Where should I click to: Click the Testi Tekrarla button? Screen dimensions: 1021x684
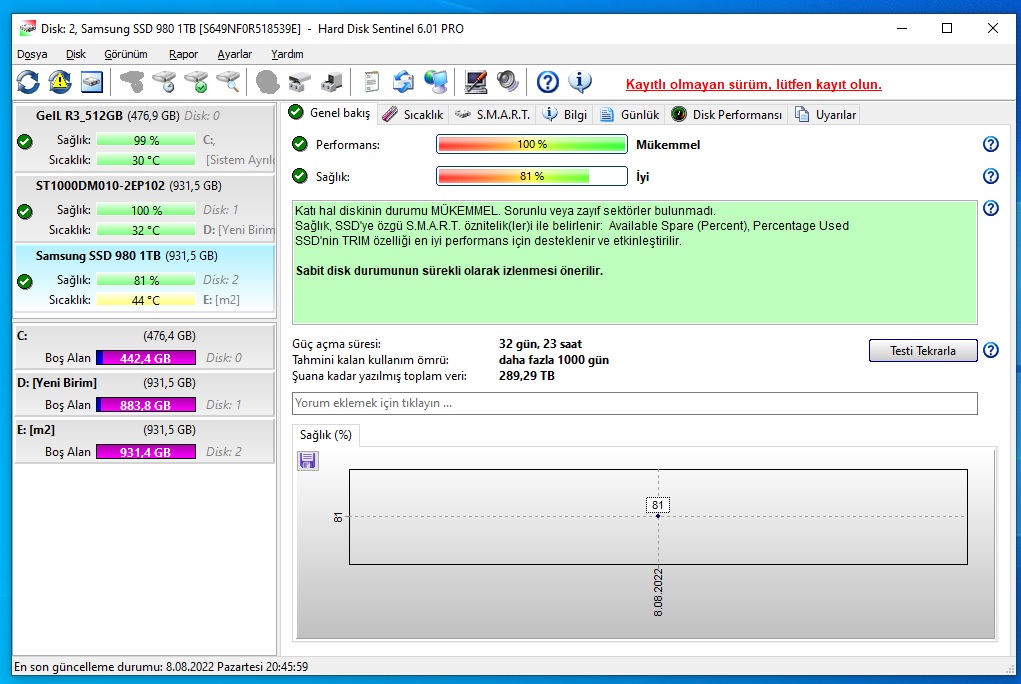923,350
